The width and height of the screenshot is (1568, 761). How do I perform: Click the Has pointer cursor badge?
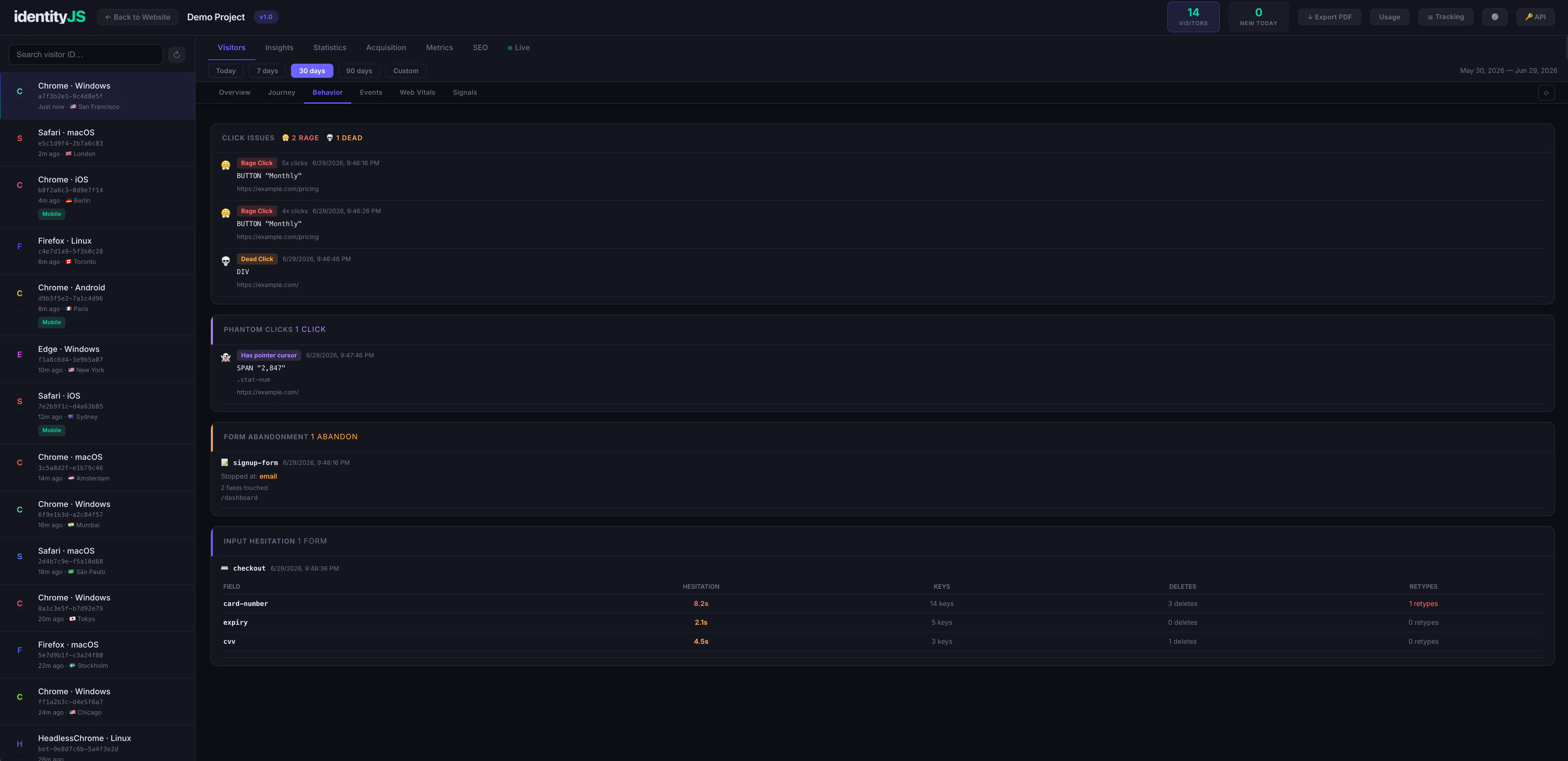[269, 356]
